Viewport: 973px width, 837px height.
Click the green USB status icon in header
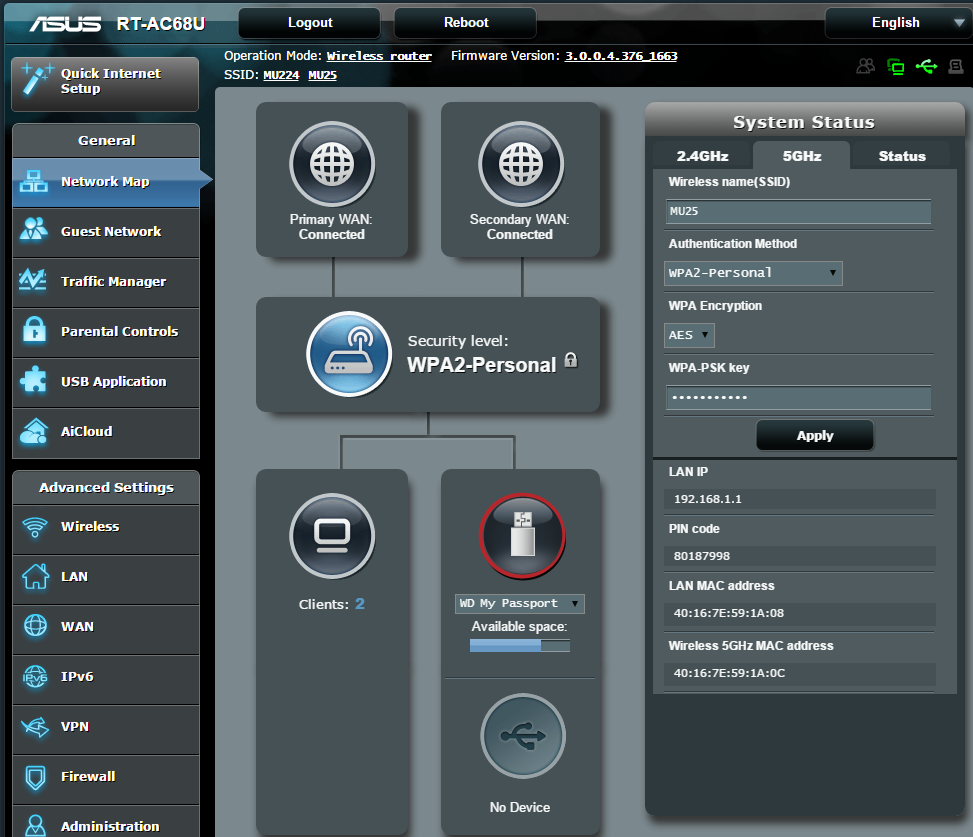point(926,66)
